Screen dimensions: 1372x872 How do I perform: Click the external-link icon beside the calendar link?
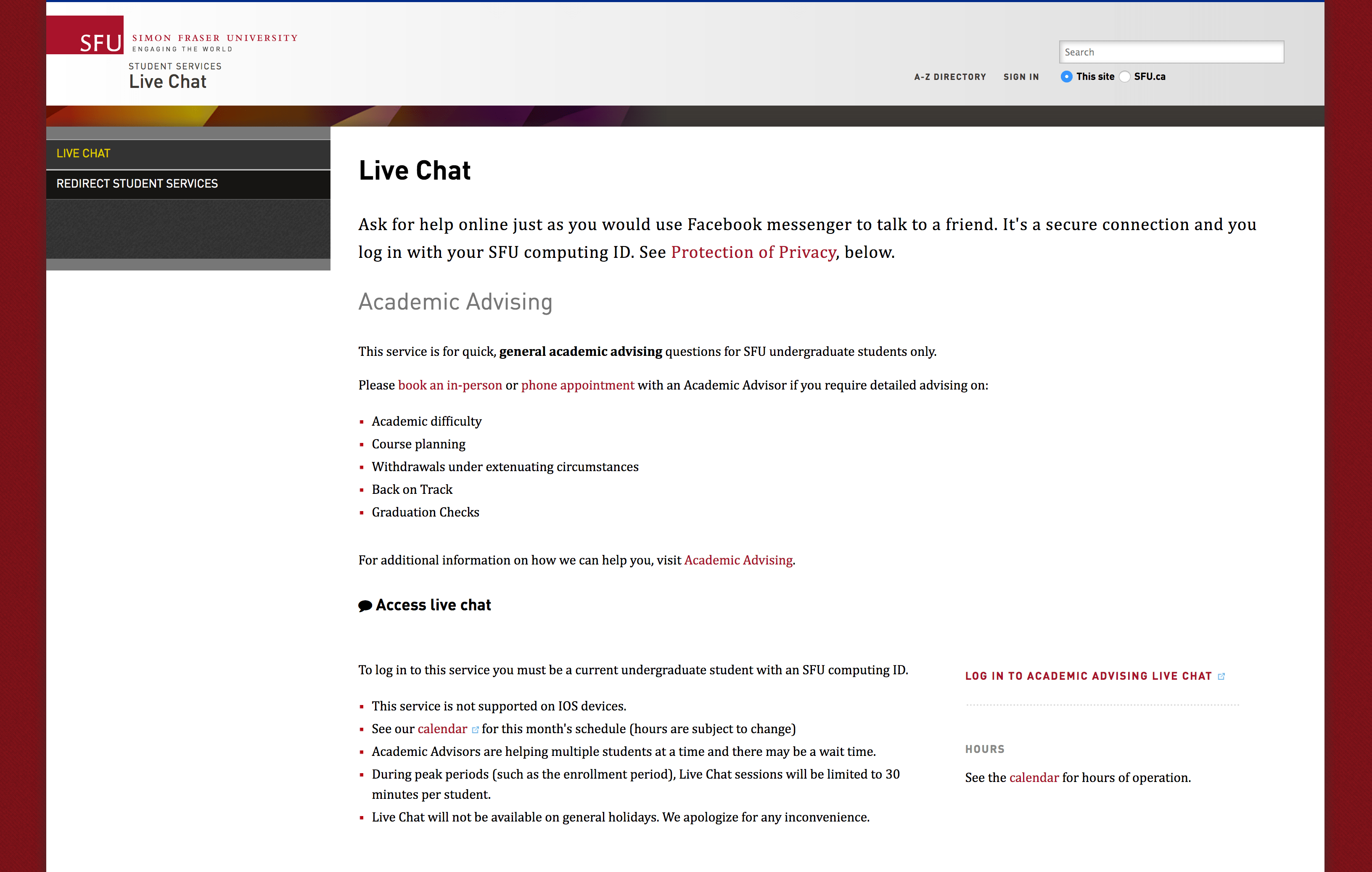click(475, 729)
